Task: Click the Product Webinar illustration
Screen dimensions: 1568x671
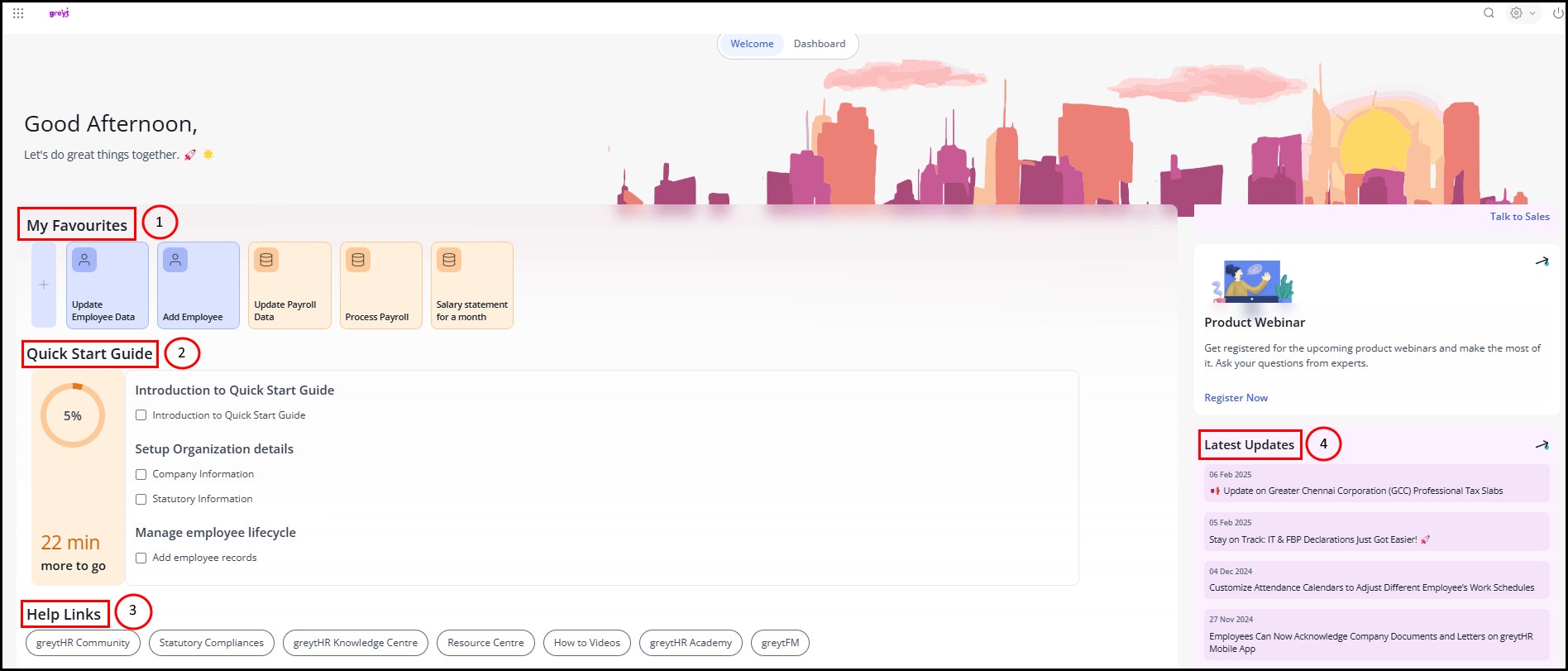Action: pyautogui.click(x=1254, y=282)
